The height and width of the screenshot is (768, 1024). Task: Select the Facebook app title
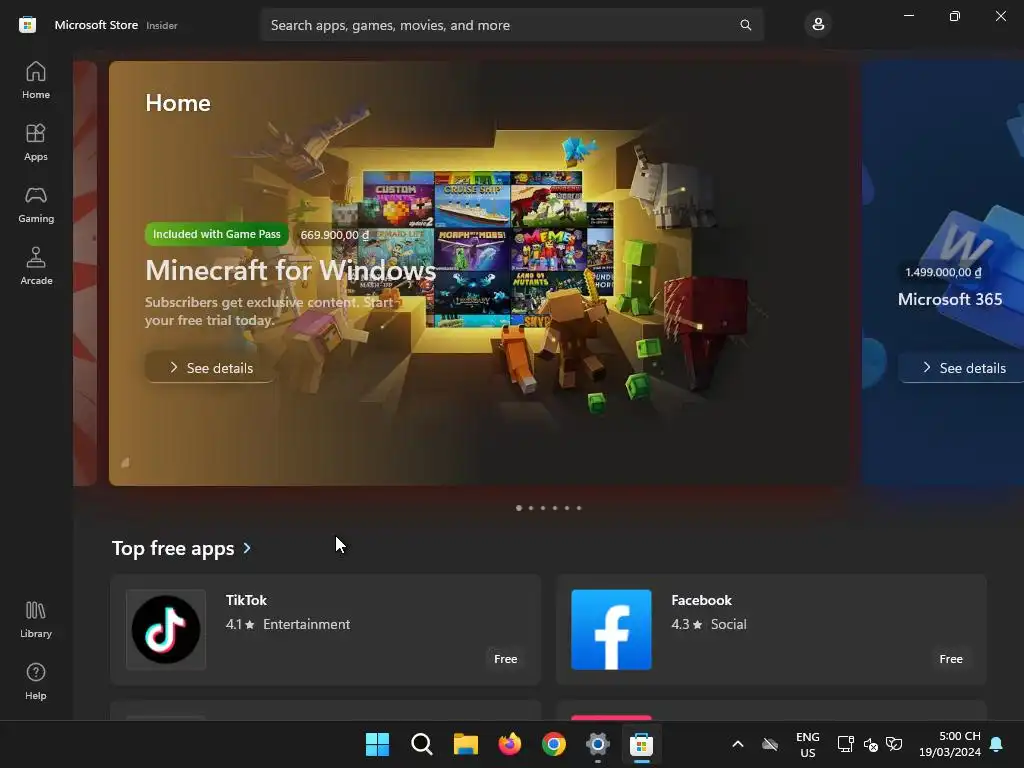(701, 600)
